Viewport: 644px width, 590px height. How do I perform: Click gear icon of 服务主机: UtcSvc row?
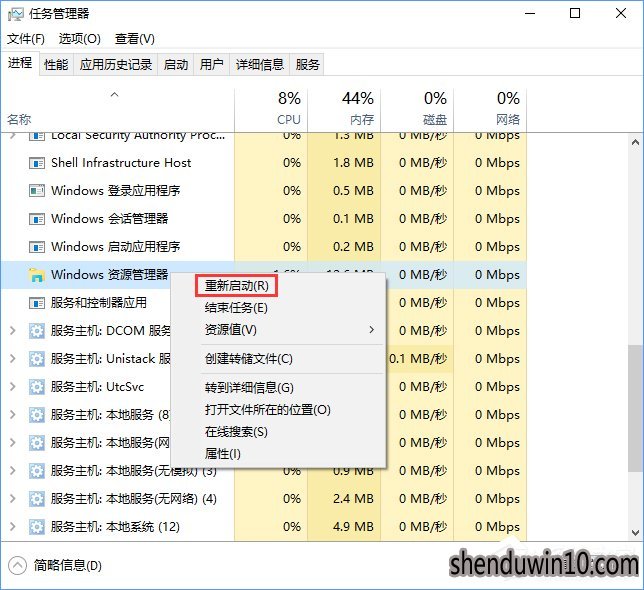pyautogui.click(x=37, y=387)
